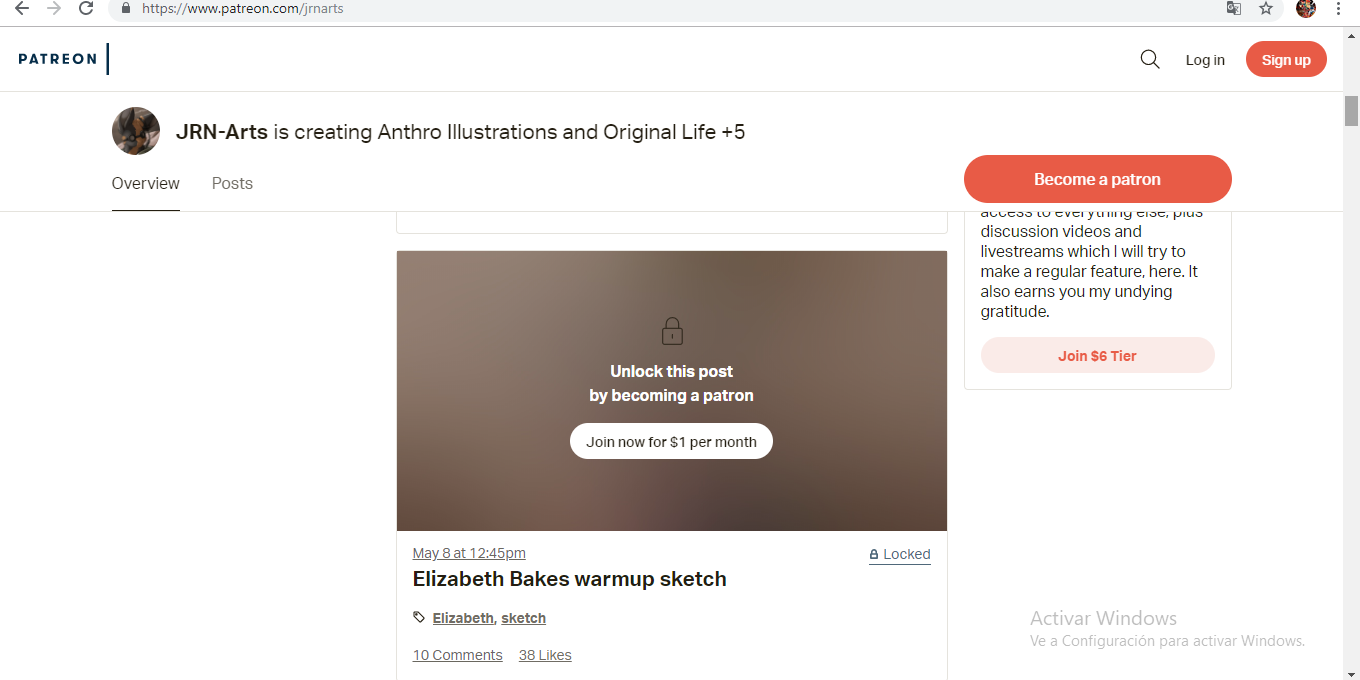The image size is (1360, 680).
Task: Click the translate page icon
Action: (1234, 9)
